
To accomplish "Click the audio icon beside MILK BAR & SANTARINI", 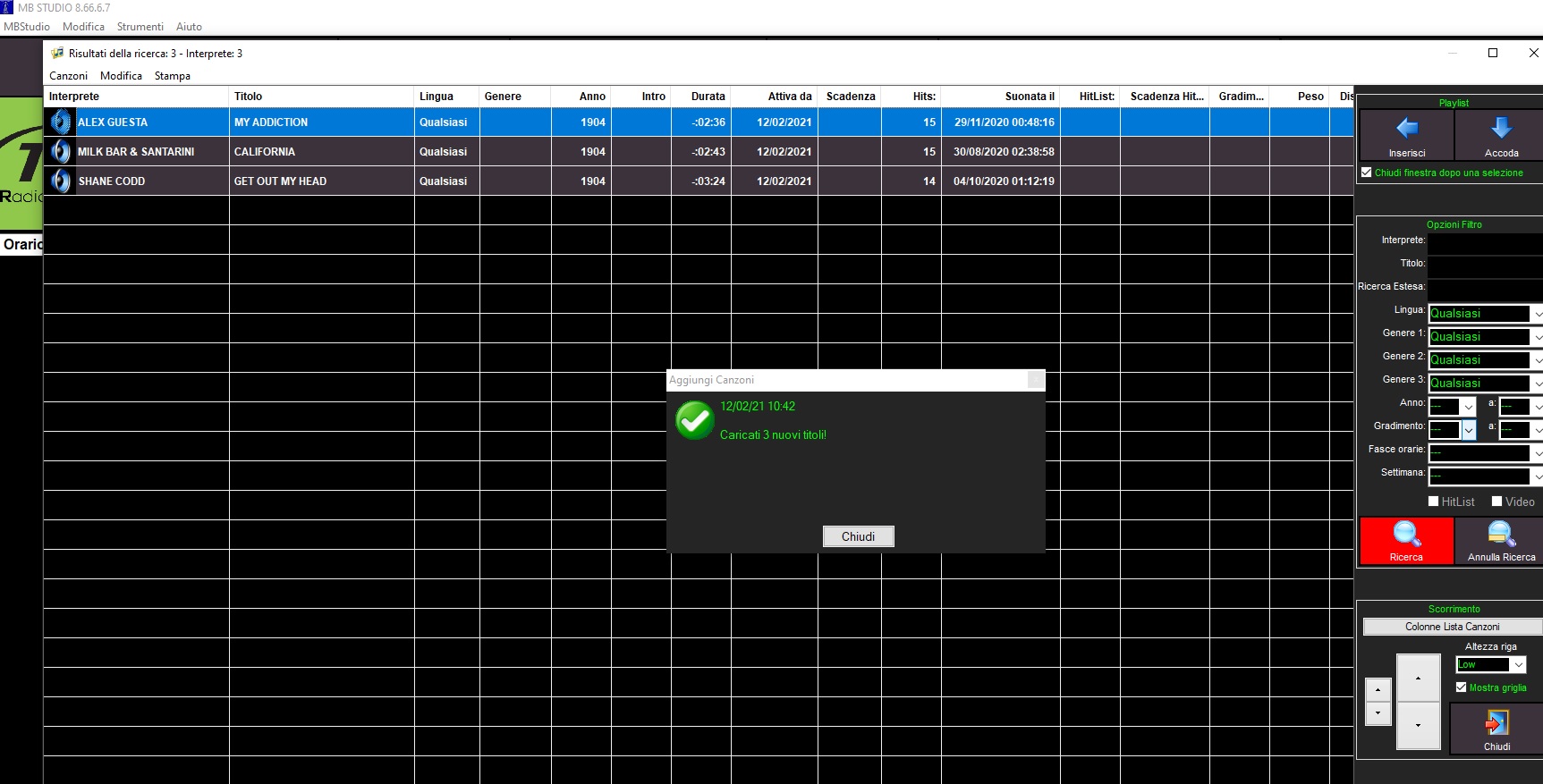I will (x=61, y=152).
